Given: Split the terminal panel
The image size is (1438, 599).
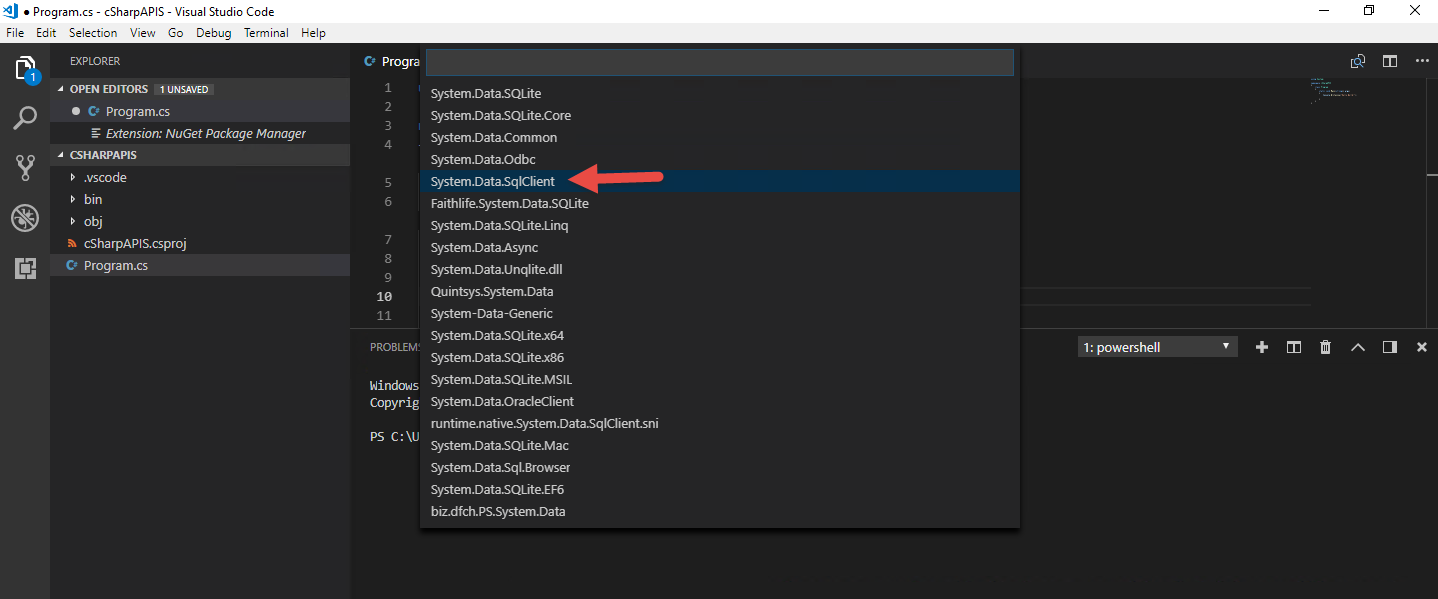Looking at the screenshot, I should point(1294,347).
